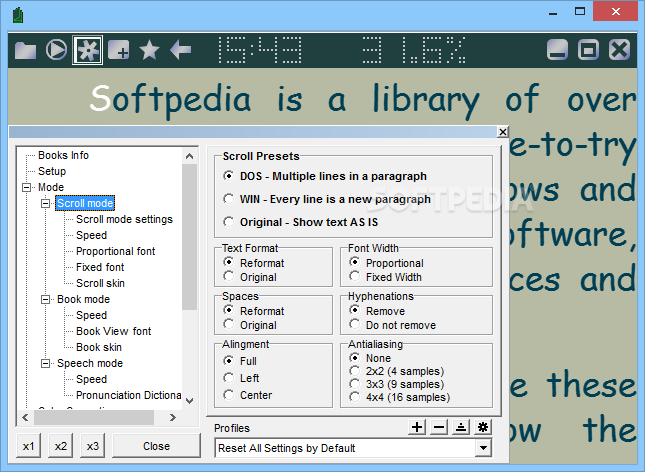Add a profile with the plus button
The image size is (645, 472).
point(417,427)
